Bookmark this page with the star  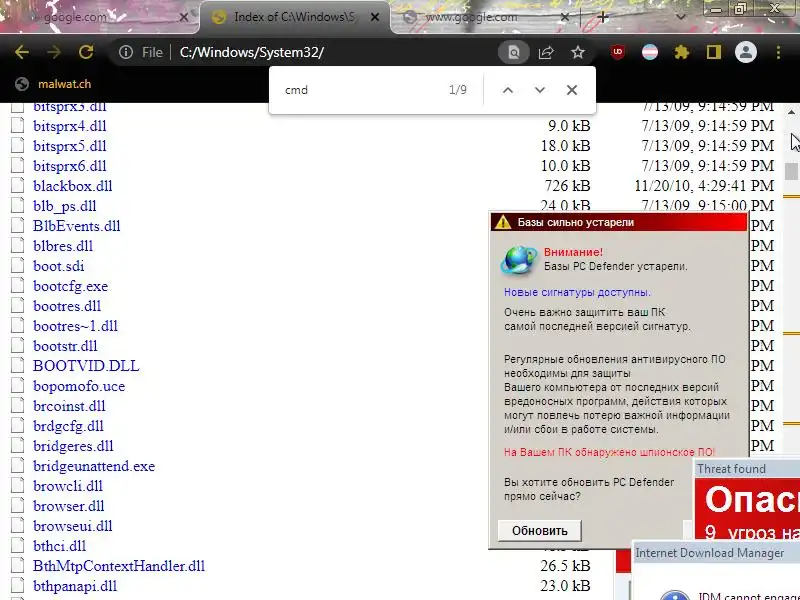tap(578, 52)
